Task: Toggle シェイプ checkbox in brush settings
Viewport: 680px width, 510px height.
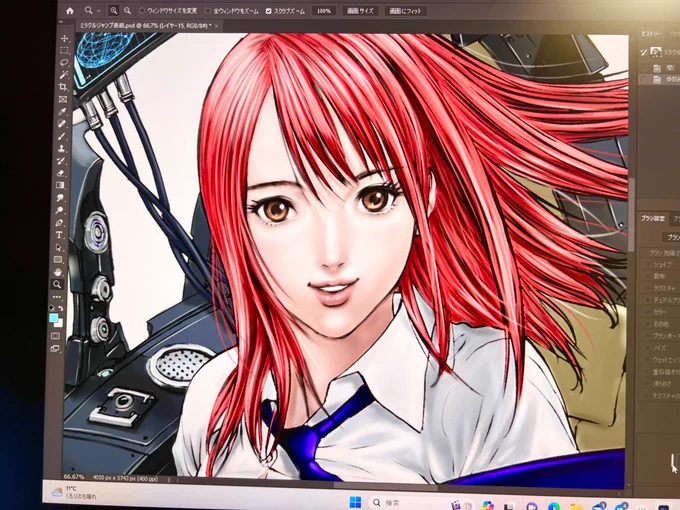Action: pos(648,264)
